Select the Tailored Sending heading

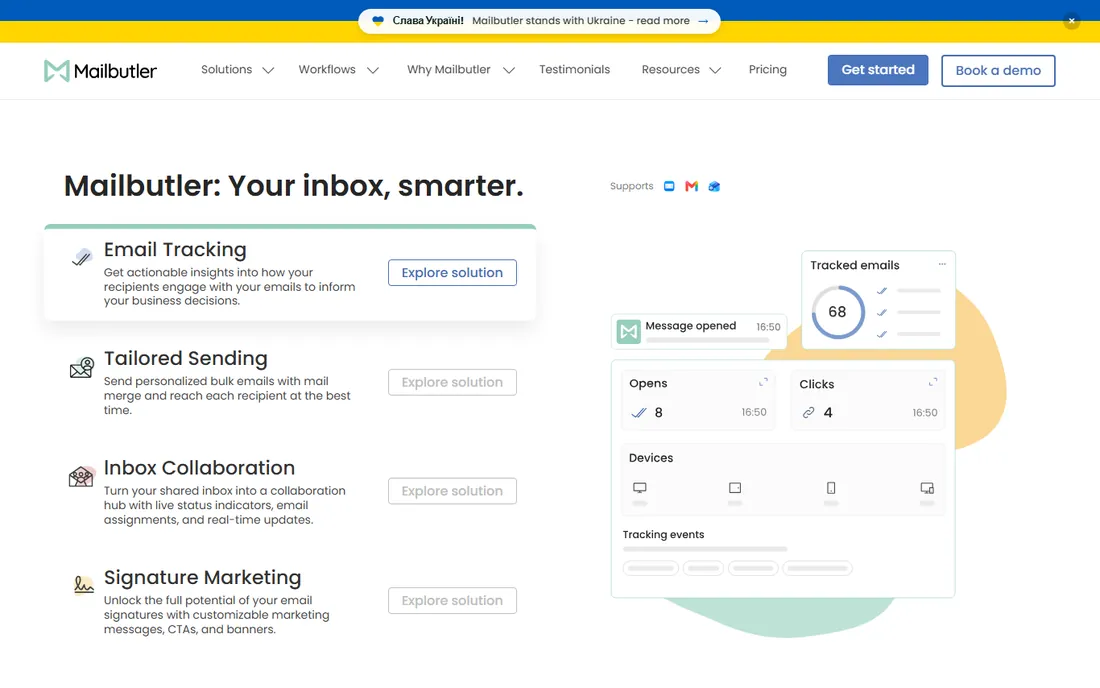pos(185,358)
